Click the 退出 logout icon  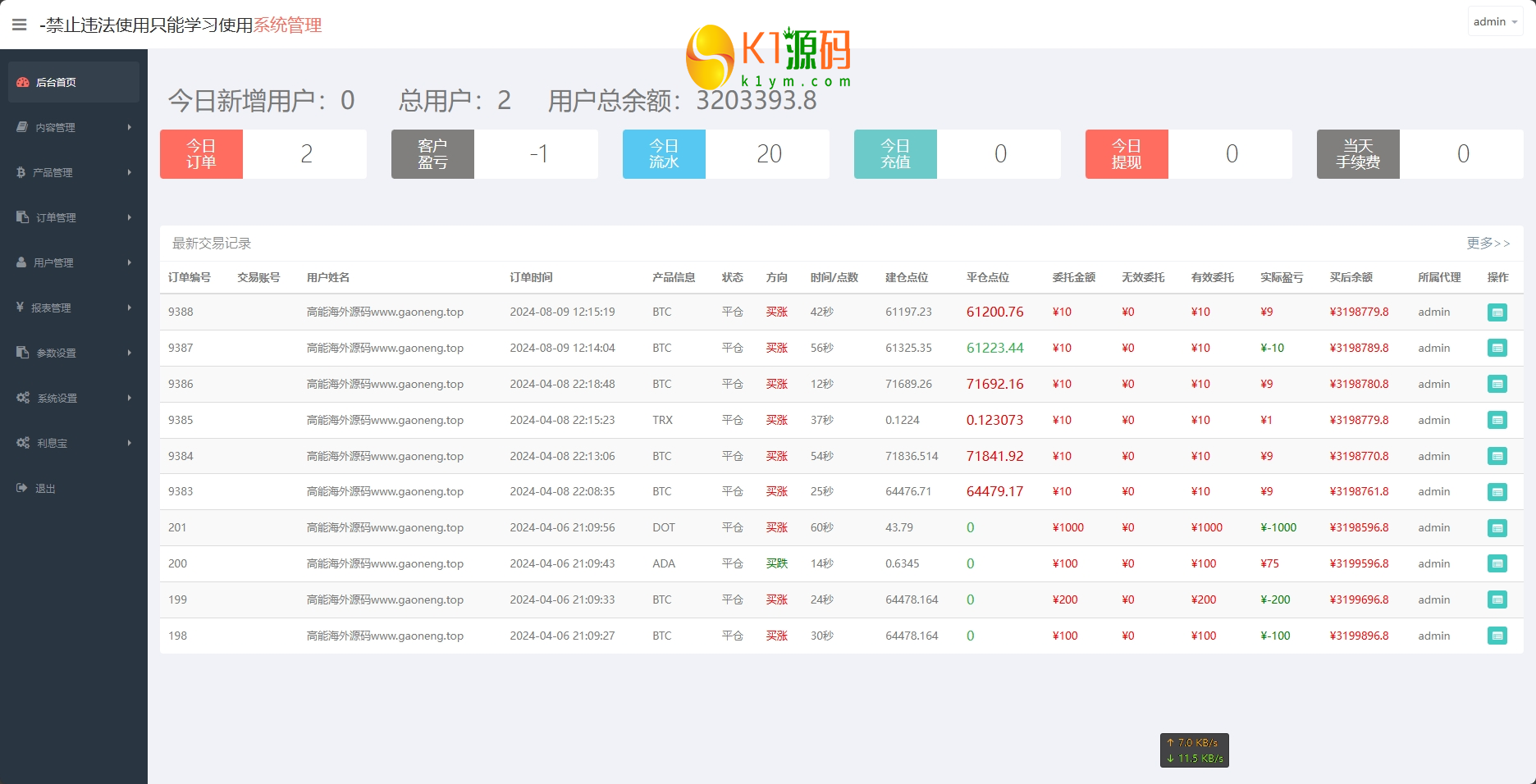[22, 488]
